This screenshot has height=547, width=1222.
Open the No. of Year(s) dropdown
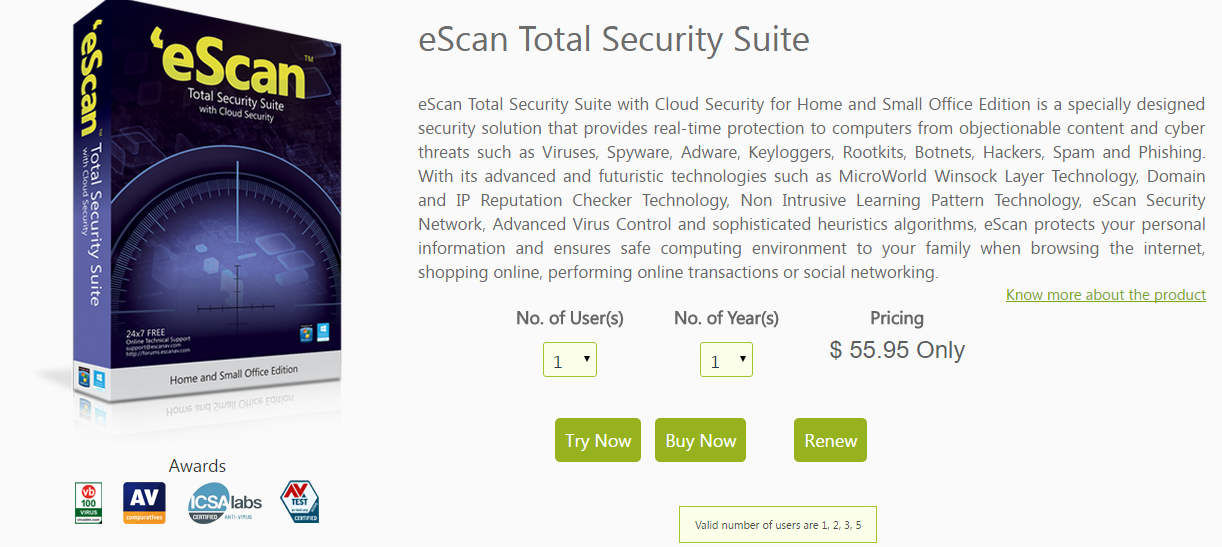point(726,360)
